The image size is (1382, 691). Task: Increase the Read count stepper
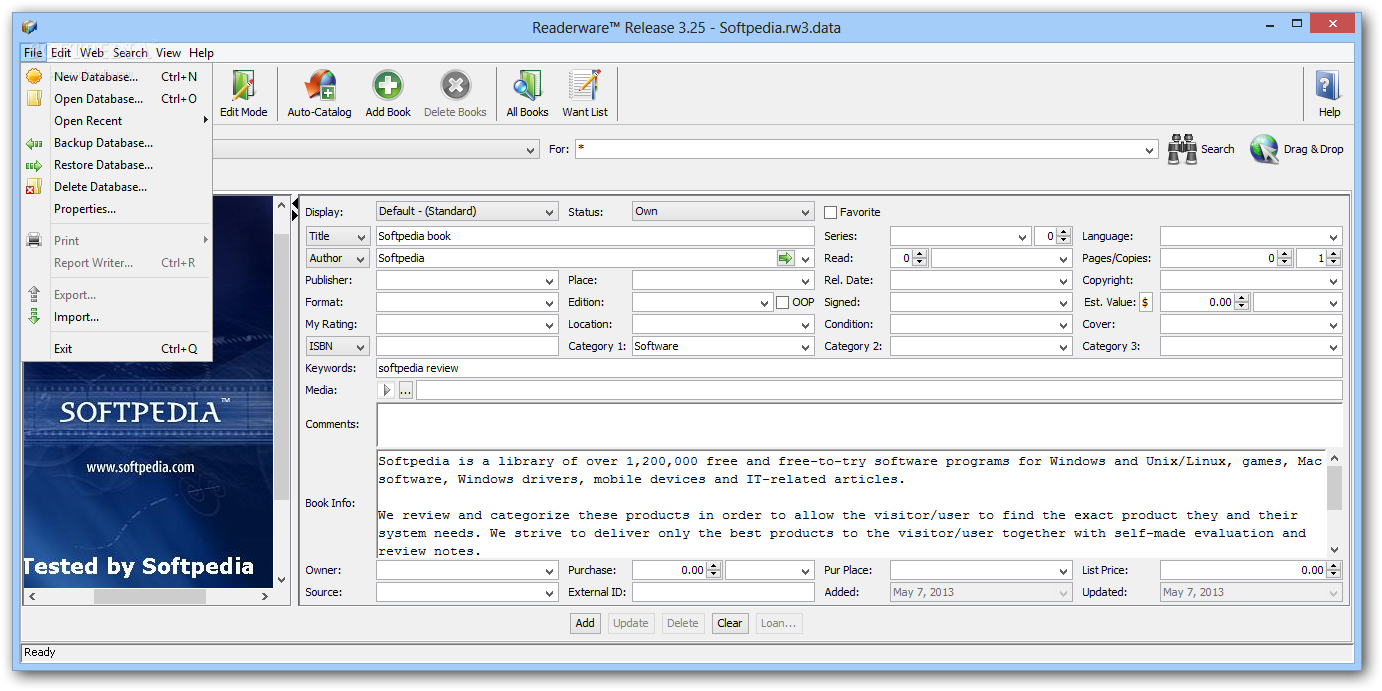click(921, 254)
